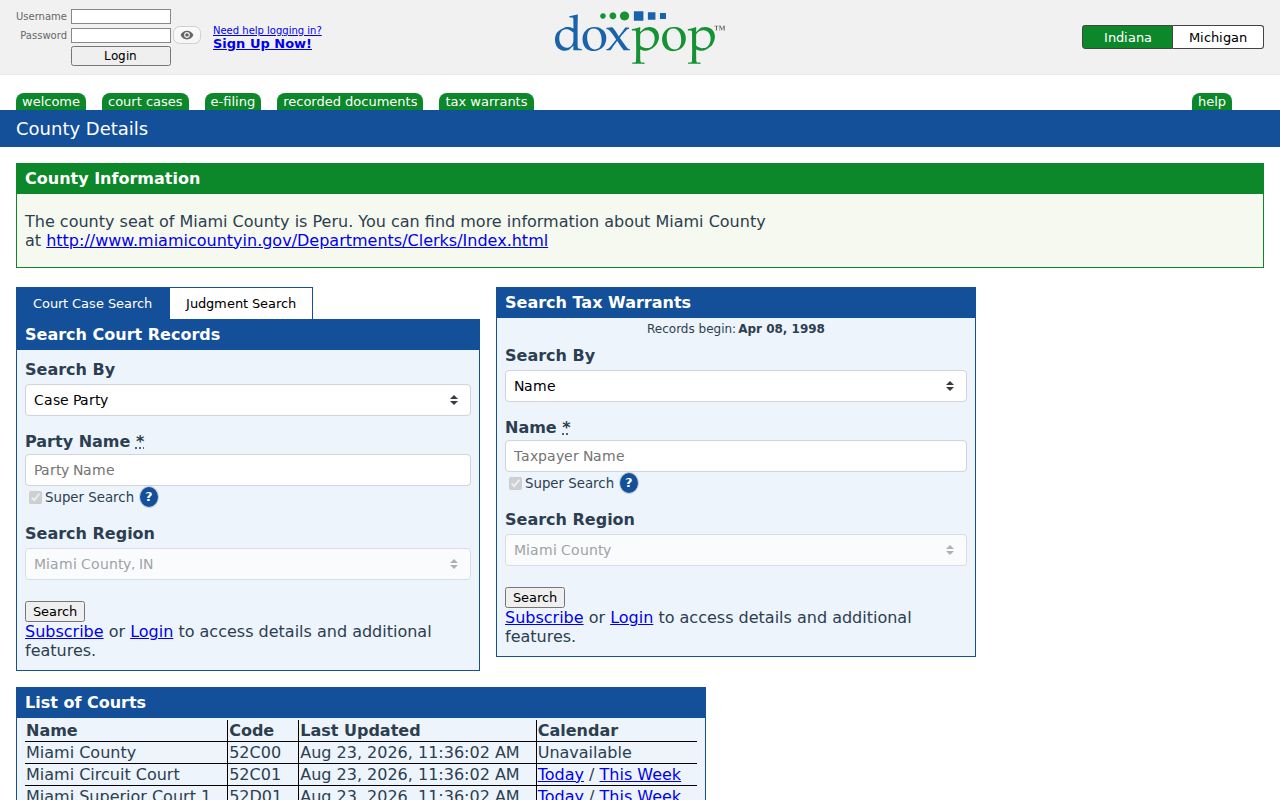Open the Miami County, IN region dropdown
Screen dimensions: 1280x800
click(248, 564)
